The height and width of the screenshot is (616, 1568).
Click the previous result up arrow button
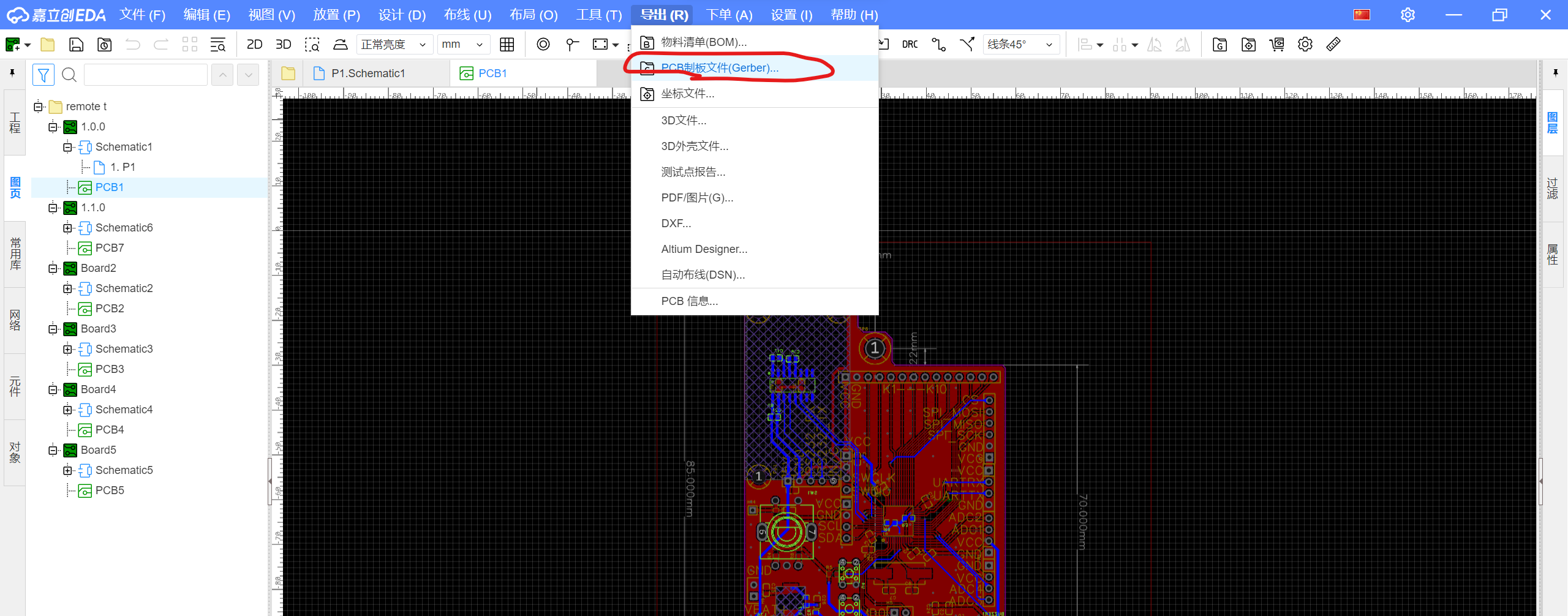(222, 75)
